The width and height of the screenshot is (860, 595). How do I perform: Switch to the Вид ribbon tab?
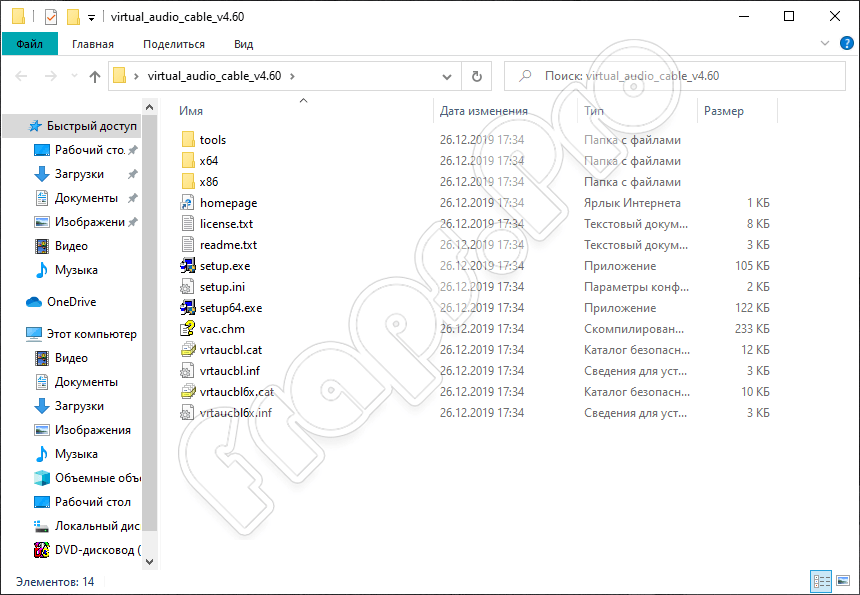(243, 44)
